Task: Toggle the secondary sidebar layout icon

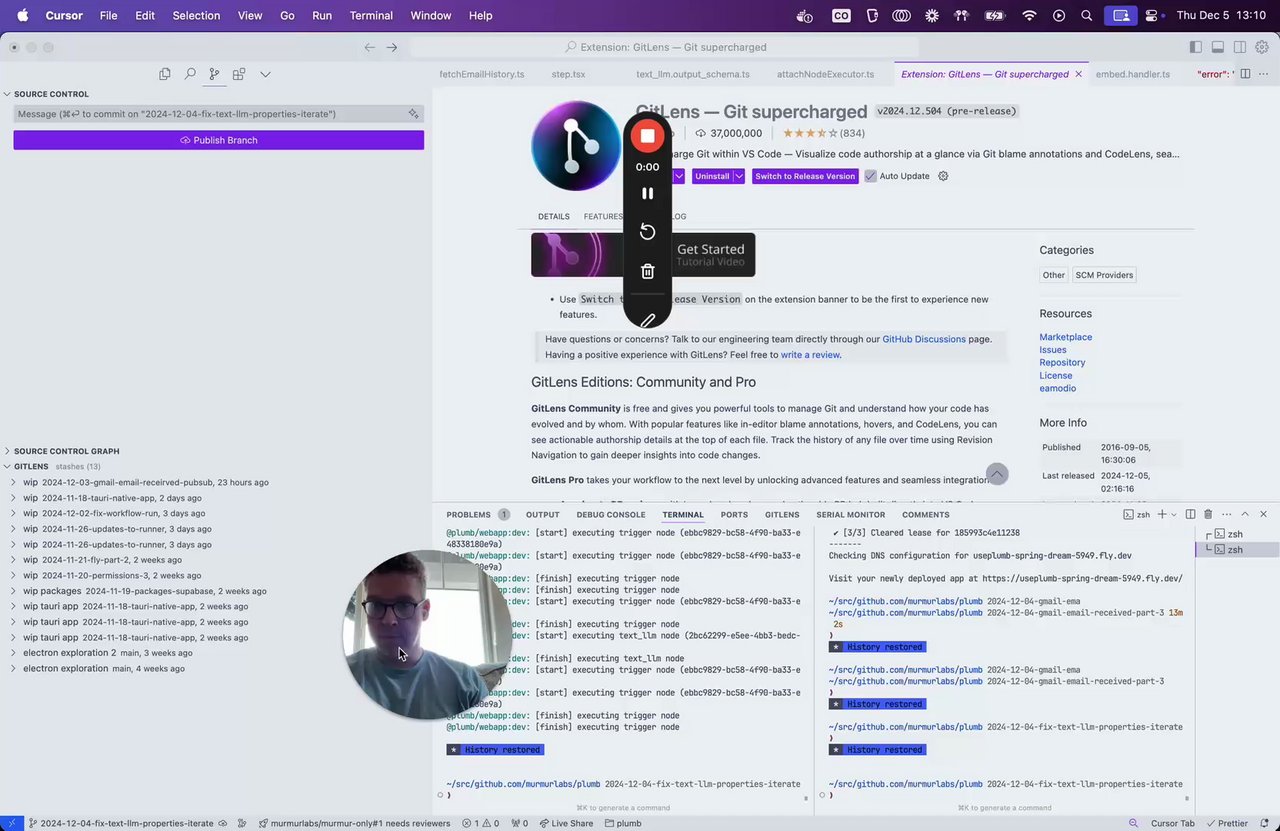Action: [x=1240, y=47]
